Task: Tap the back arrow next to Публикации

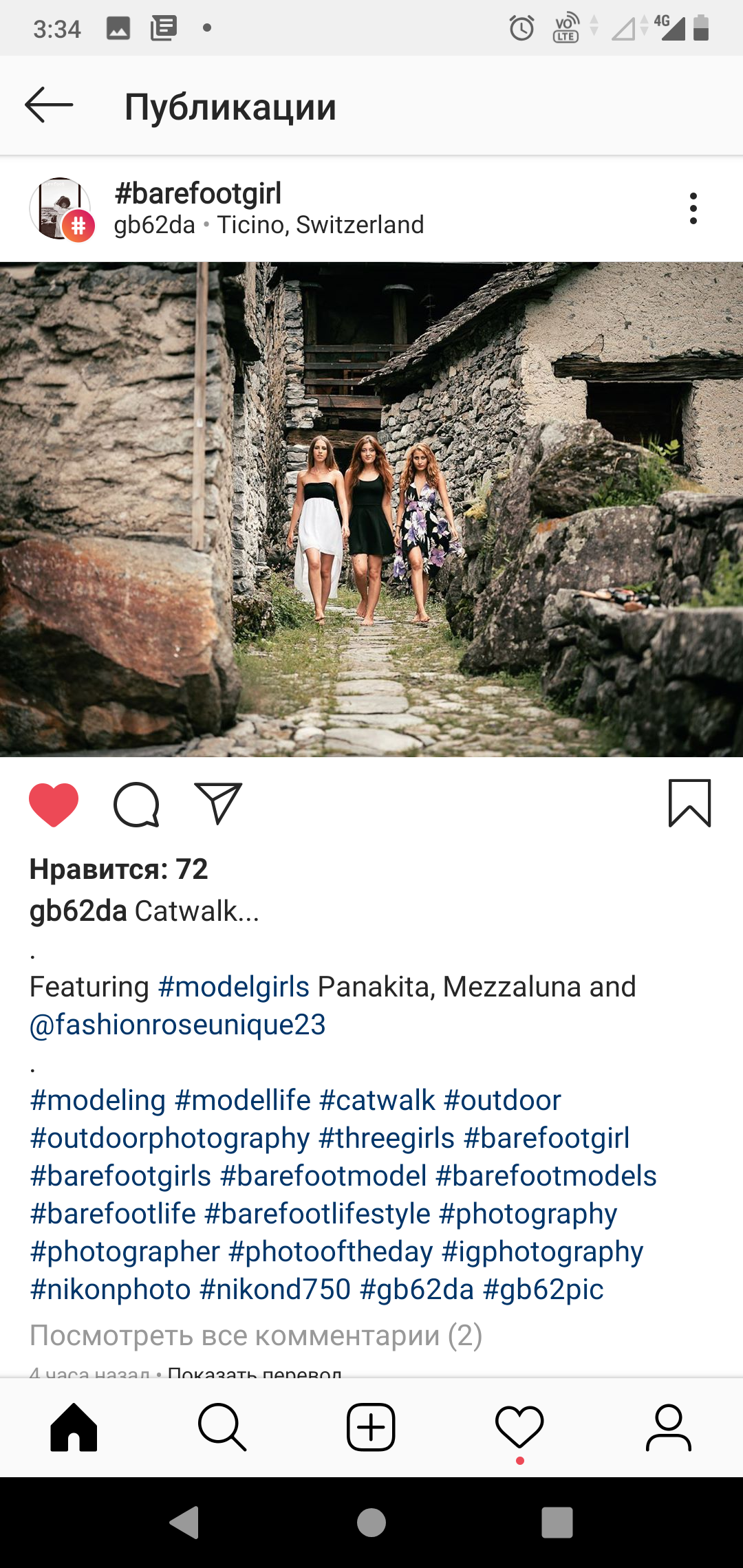Action: 49,105
